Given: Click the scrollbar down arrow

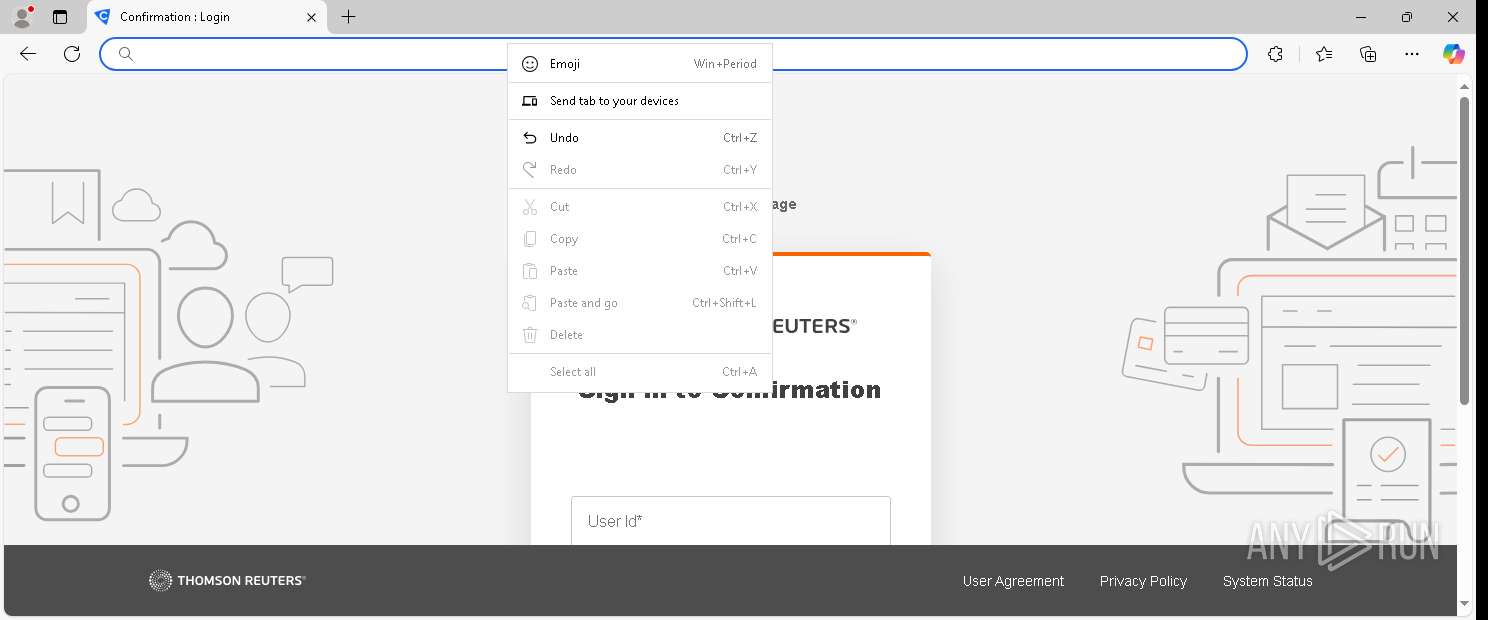Looking at the screenshot, I should pos(1464,603).
